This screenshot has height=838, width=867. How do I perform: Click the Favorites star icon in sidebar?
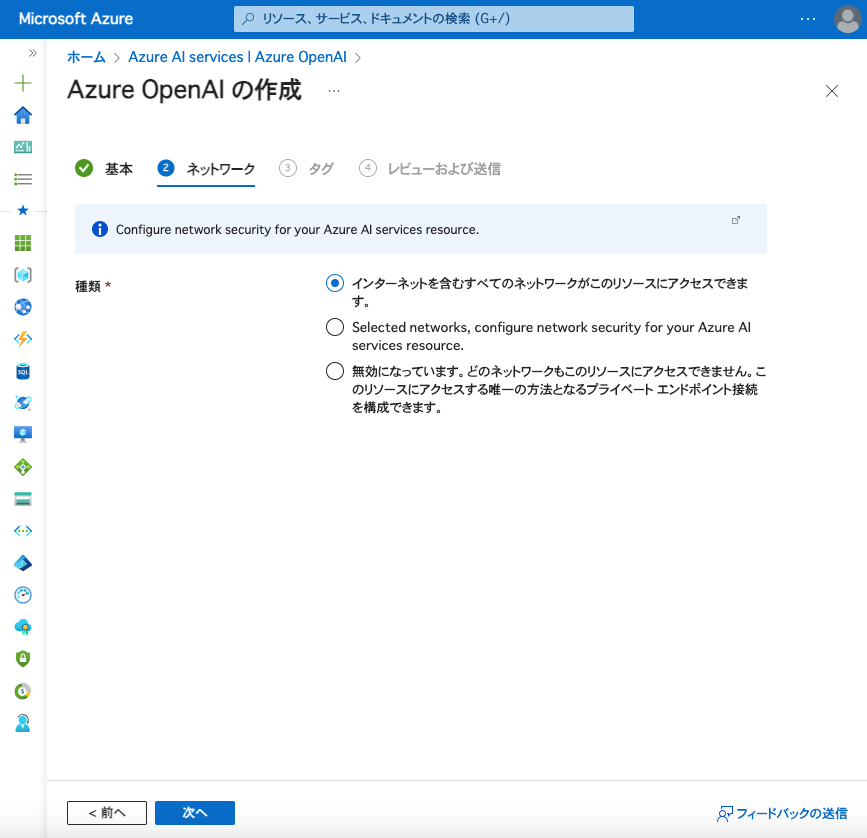point(23,211)
